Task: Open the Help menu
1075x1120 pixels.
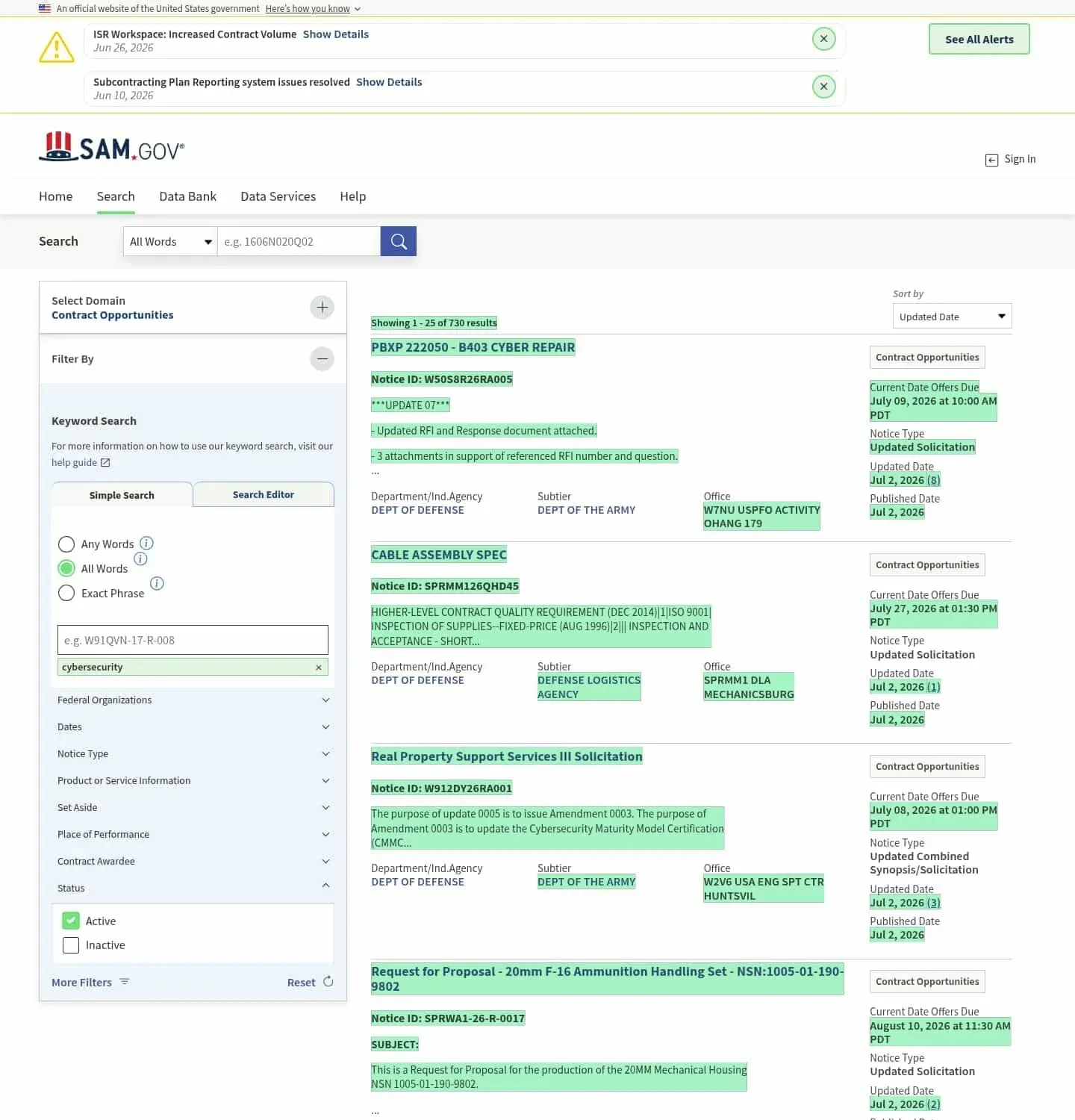Action: 352,196
